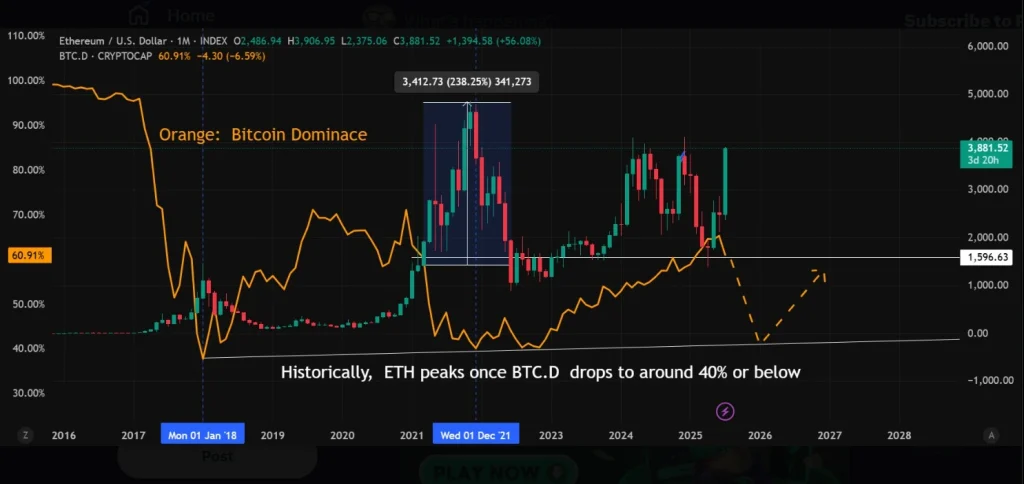Select the 'Historically, ETH peaks' text annotation
Image resolution: width=1024 pixels, height=484 pixels.
[x=541, y=373]
